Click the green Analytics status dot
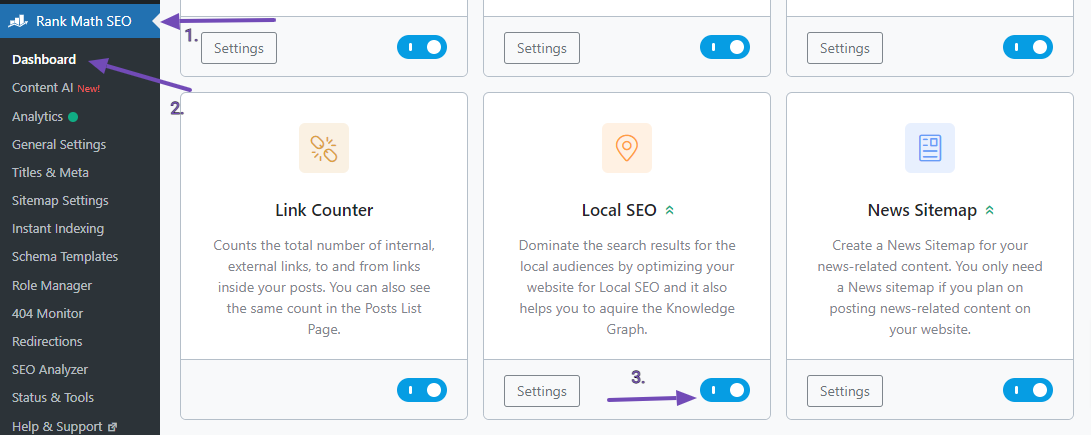This screenshot has width=1091, height=435. pos(72,117)
